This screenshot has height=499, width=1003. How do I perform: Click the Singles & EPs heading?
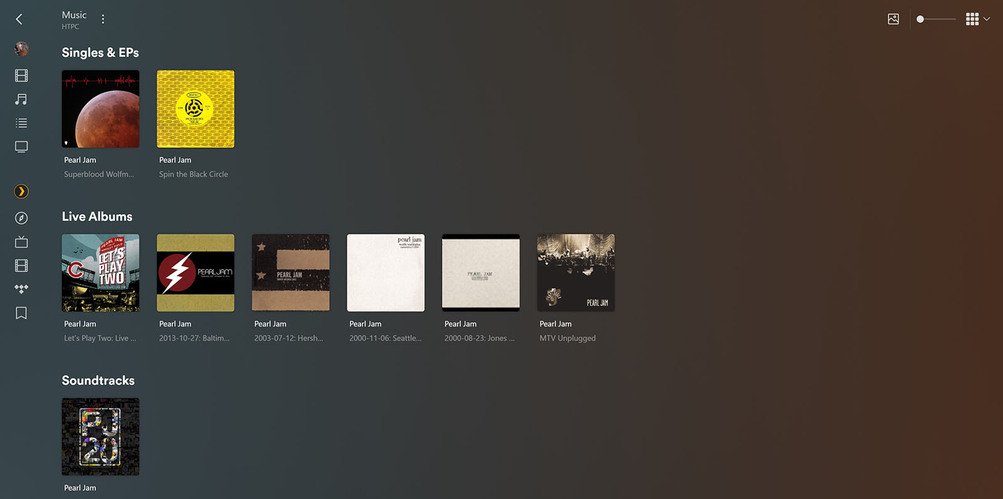100,52
